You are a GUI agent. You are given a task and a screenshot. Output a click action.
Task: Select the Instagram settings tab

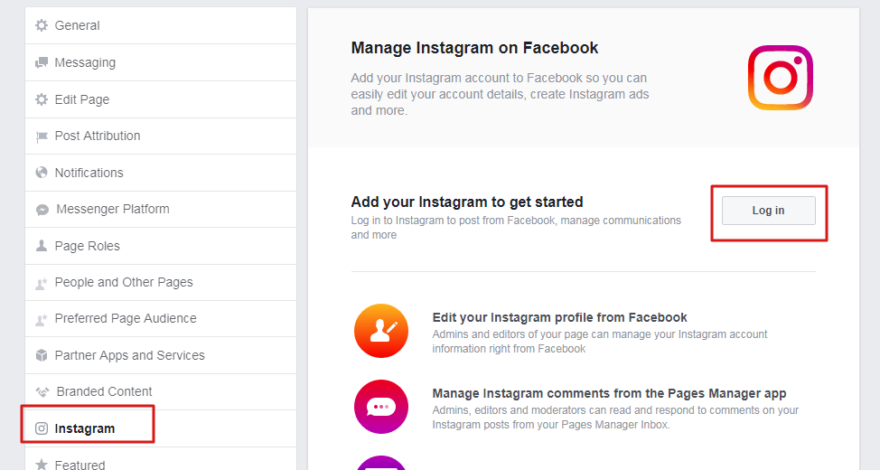pyautogui.click(x=161, y=428)
